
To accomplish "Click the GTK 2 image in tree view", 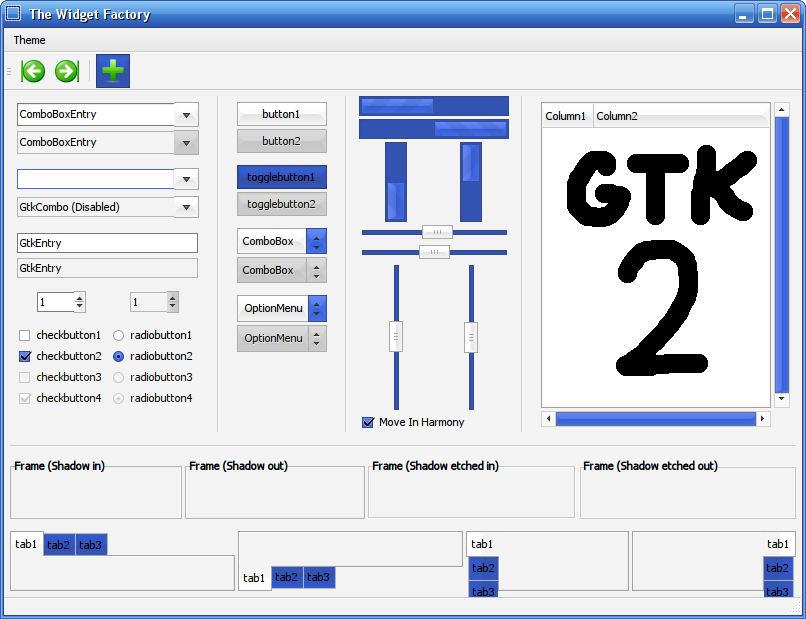I will point(661,260).
